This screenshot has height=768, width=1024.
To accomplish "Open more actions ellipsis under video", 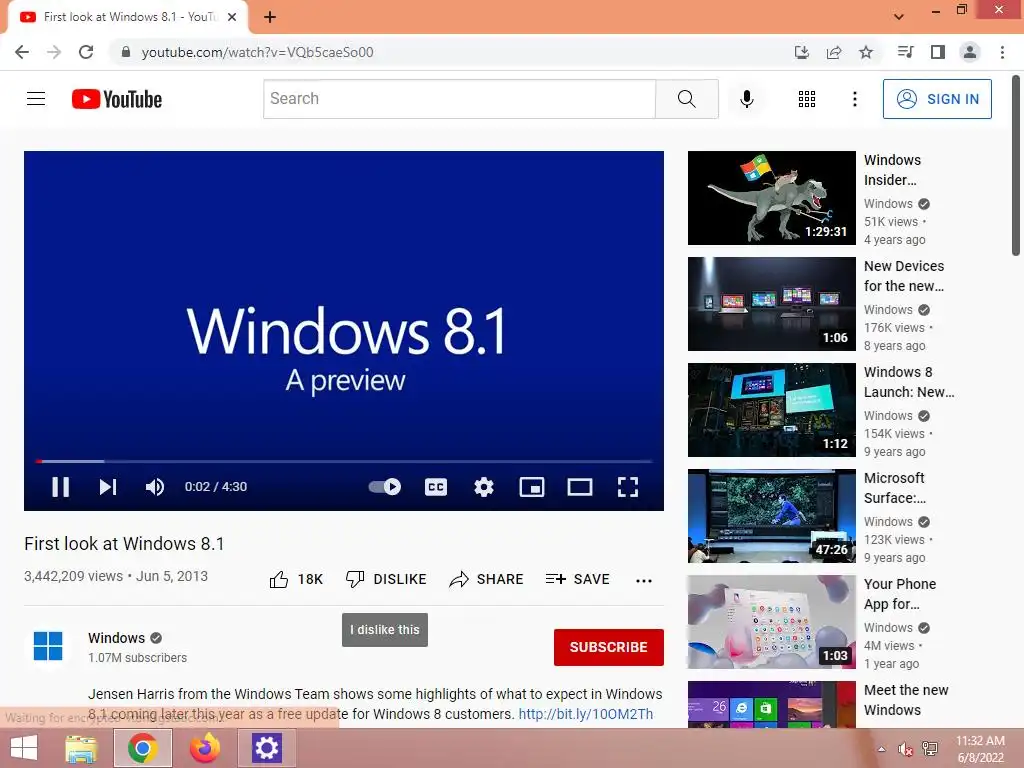I will (x=643, y=580).
